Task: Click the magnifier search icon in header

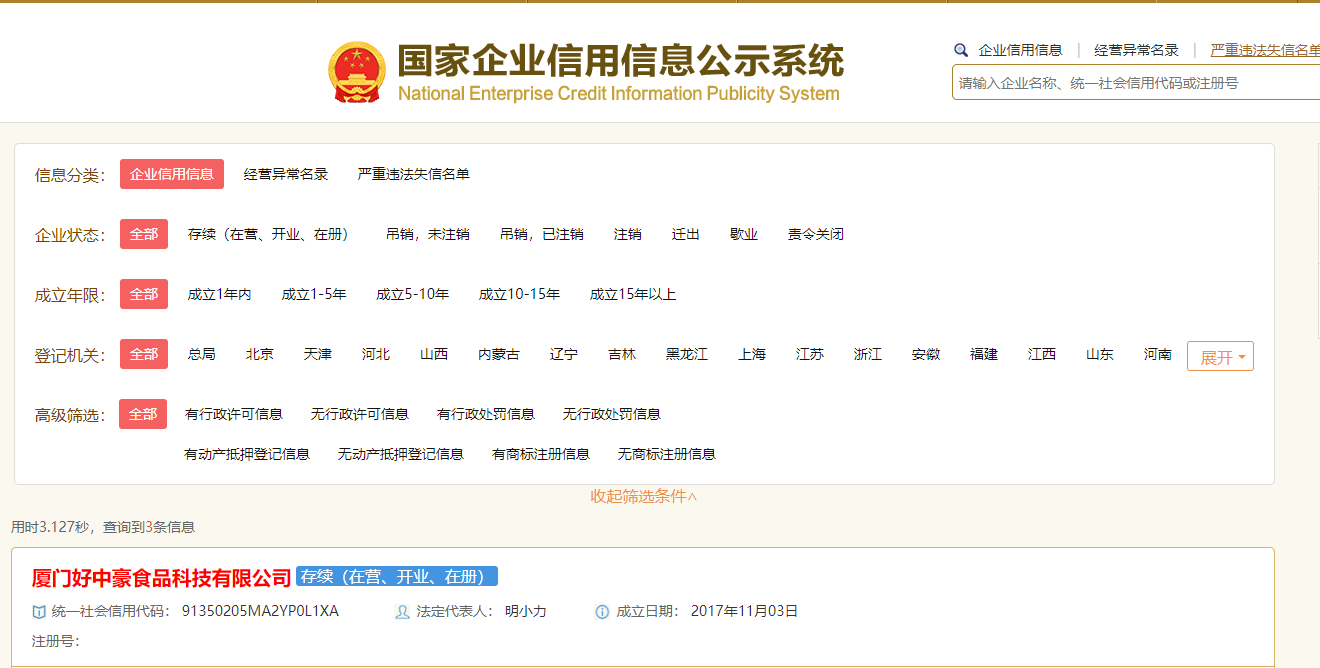Action: coord(961,50)
